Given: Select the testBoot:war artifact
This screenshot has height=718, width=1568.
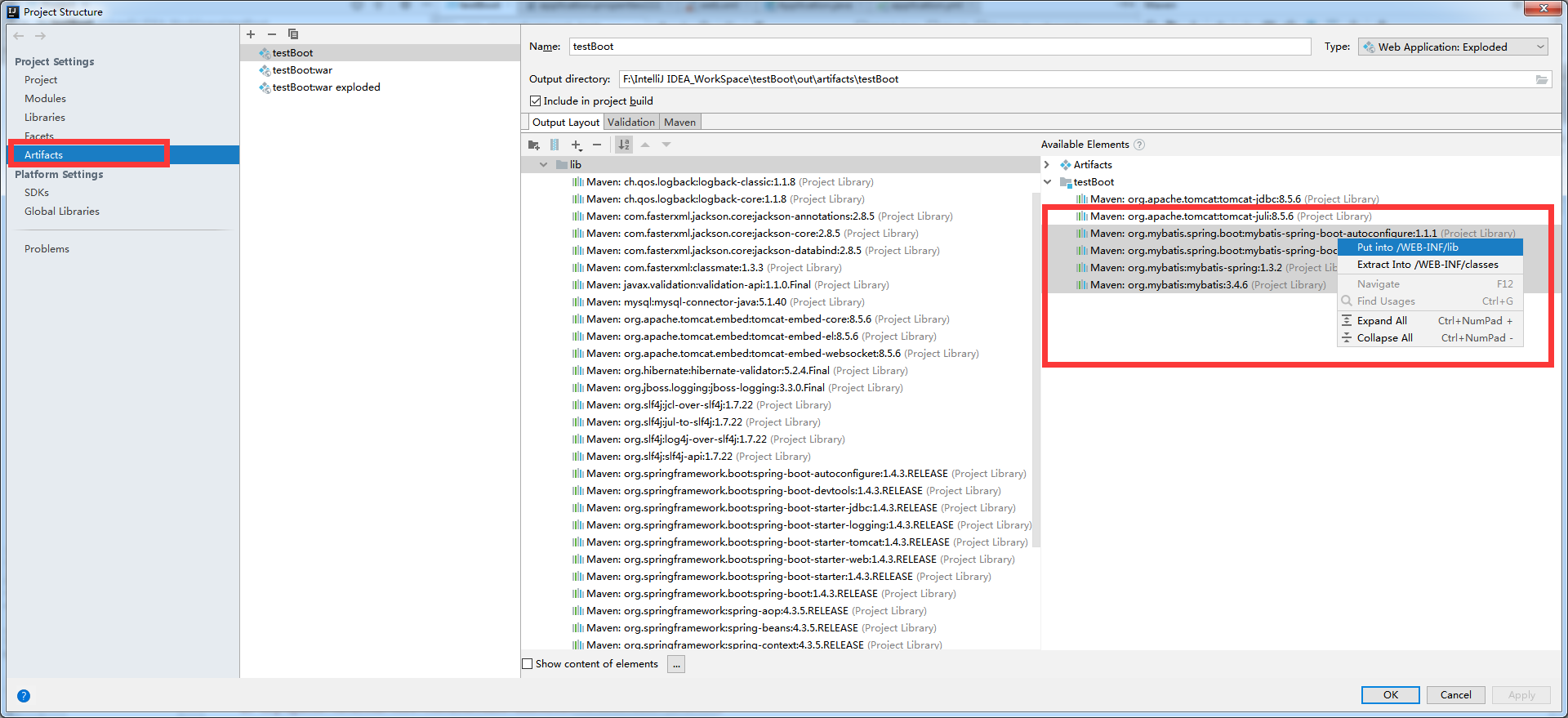Looking at the screenshot, I should pos(380,70).
